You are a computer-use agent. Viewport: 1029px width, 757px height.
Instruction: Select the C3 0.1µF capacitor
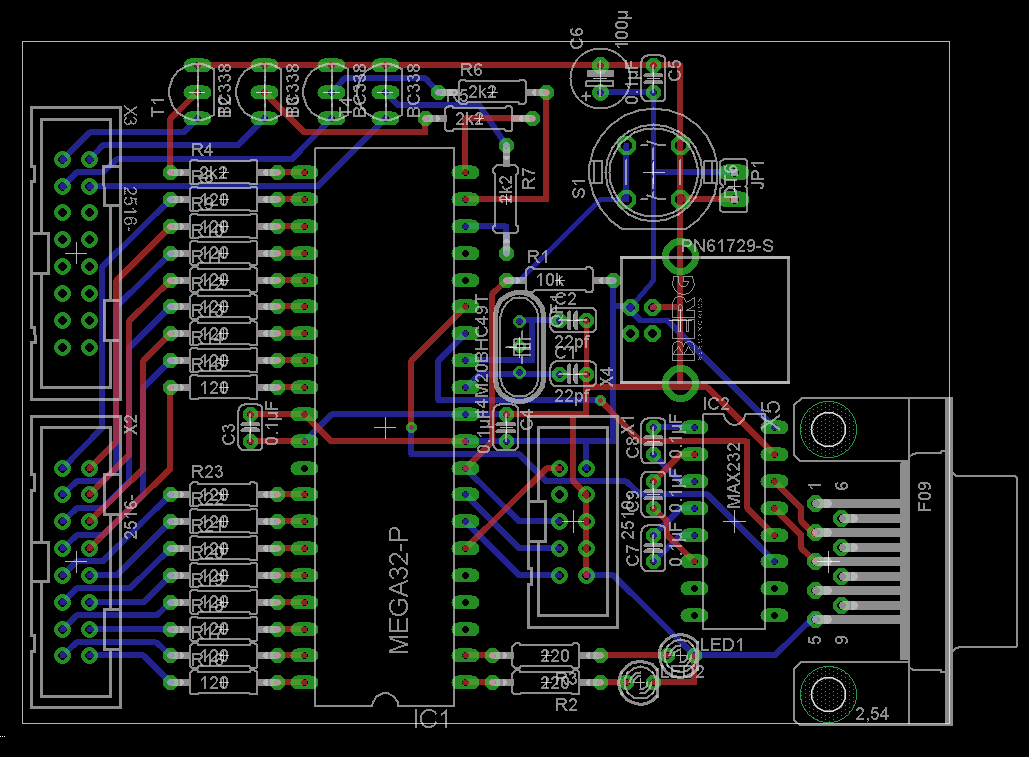pyautogui.click(x=250, y=427)
